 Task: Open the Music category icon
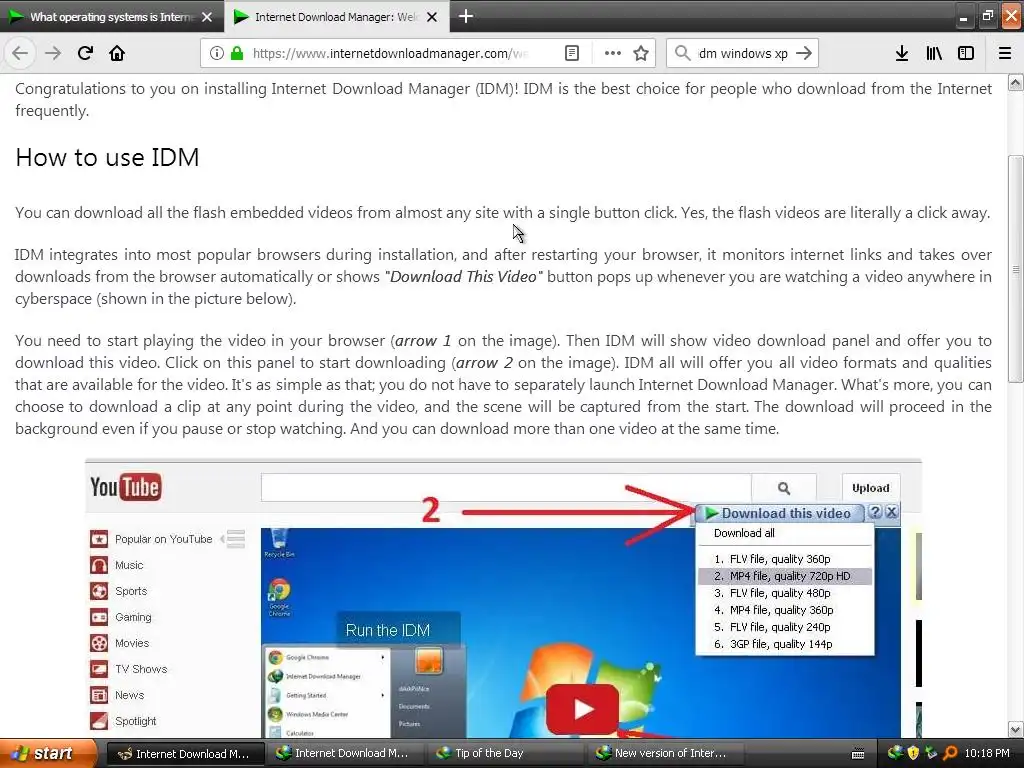click(x=99, y=565)
